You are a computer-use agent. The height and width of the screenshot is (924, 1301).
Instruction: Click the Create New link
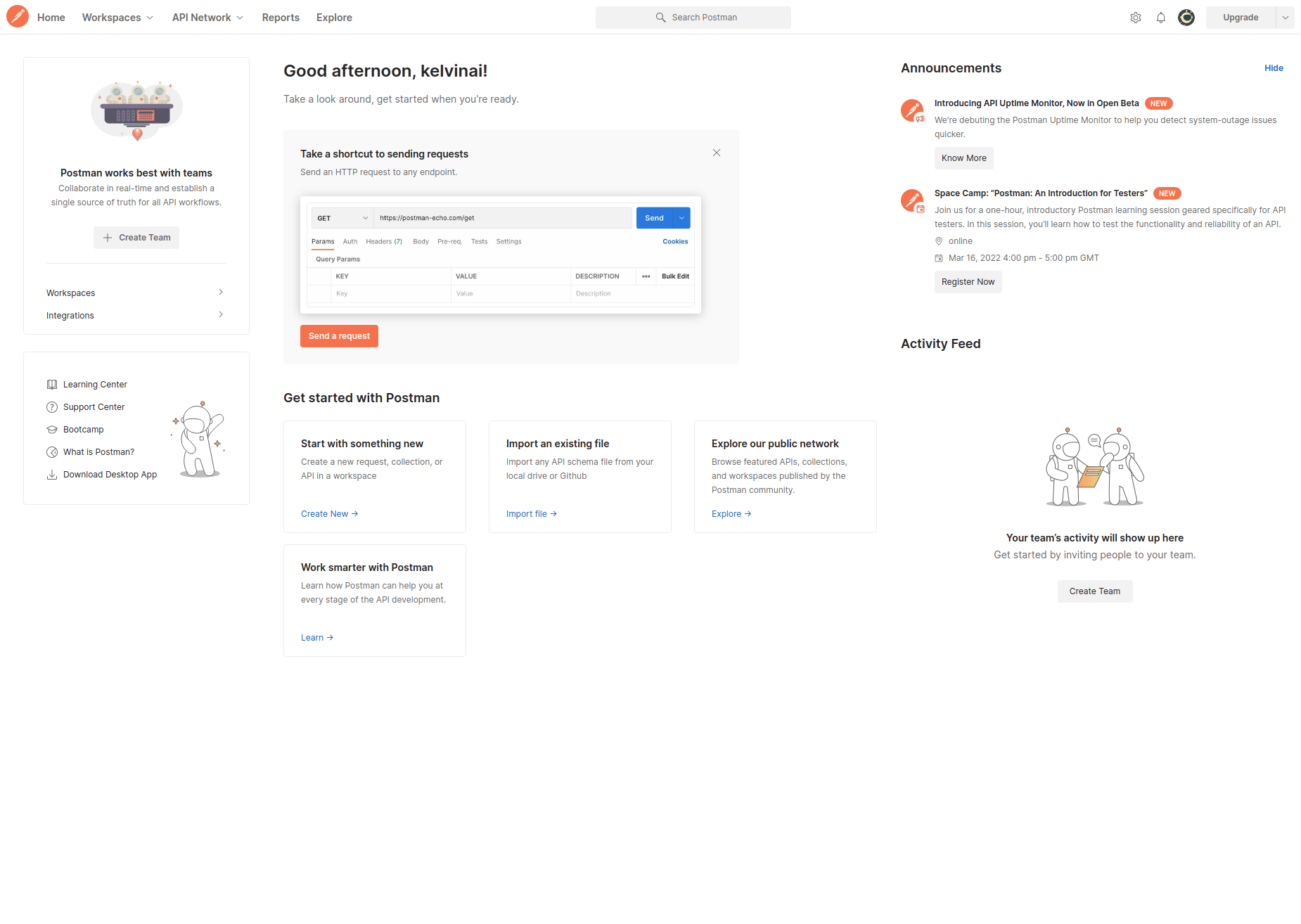(329, 514)
